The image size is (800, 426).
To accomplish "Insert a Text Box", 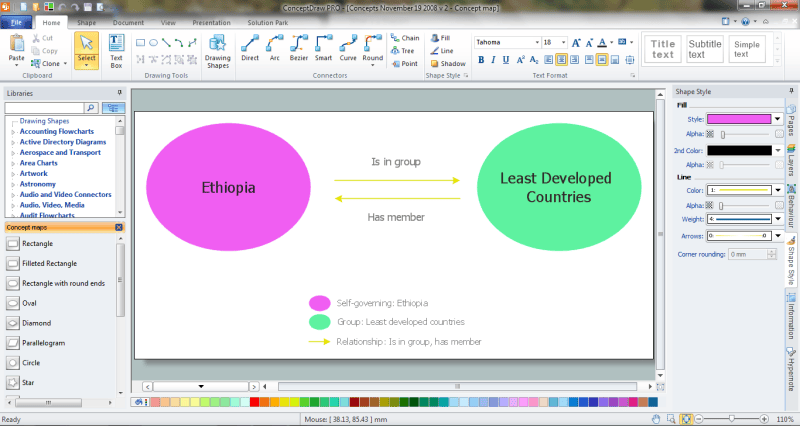I will [116, 51].
